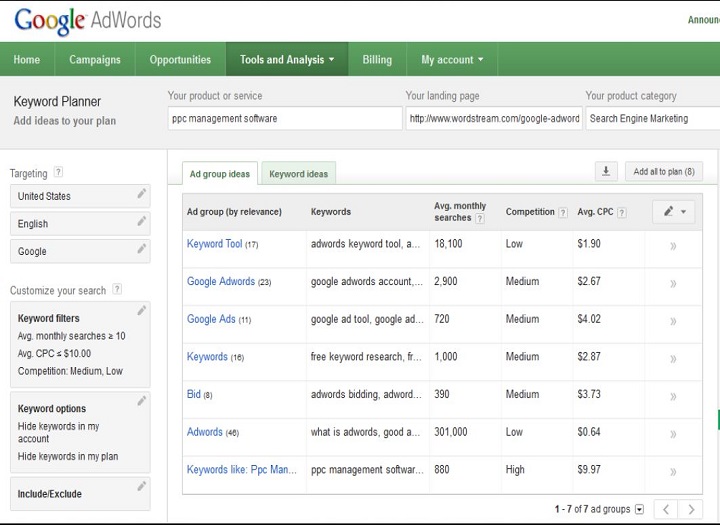Download ad group ideas icon button

pyautogui.click(x=606, y=171)
